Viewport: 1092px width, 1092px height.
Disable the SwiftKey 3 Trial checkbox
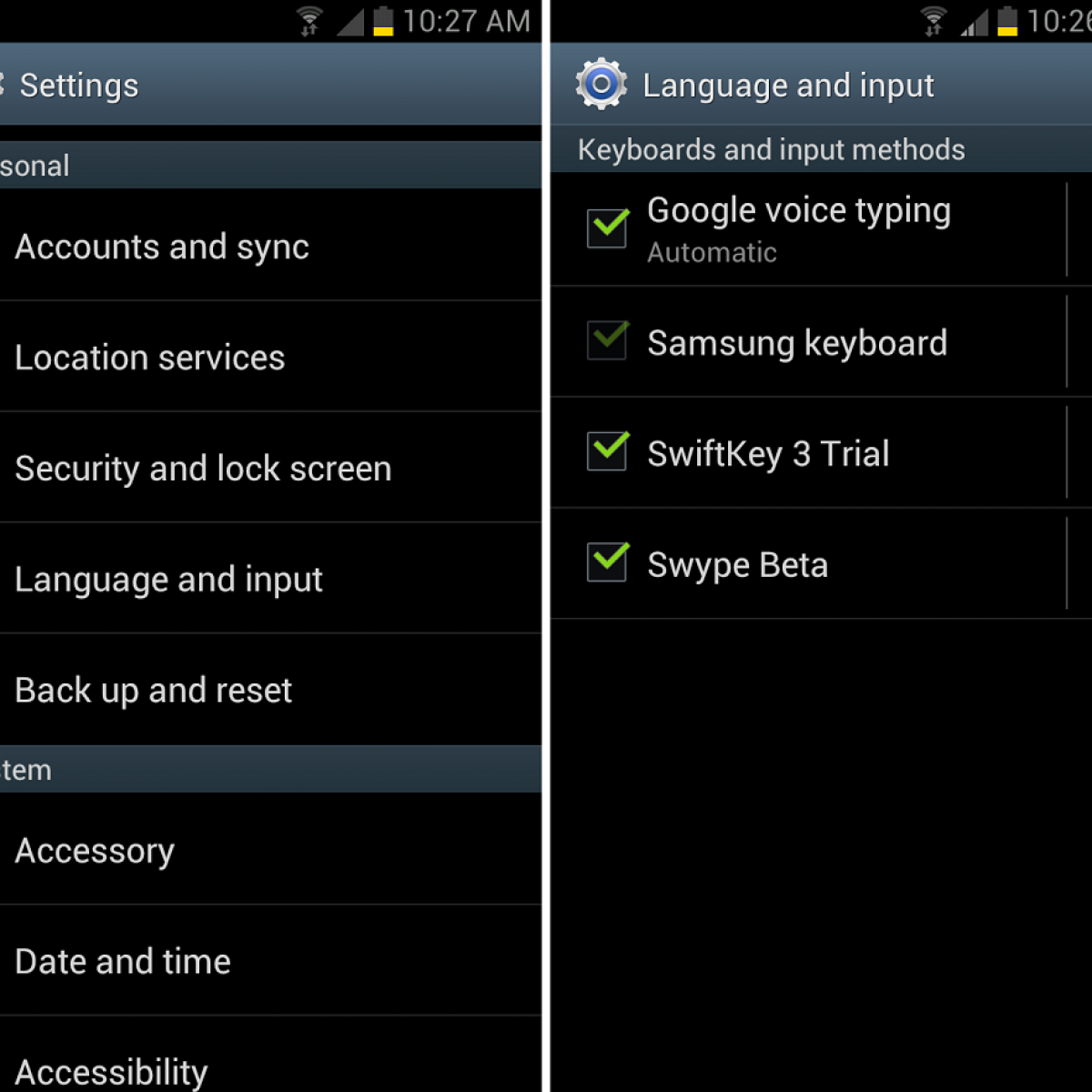pyautogui.click(x=608, y=450)
